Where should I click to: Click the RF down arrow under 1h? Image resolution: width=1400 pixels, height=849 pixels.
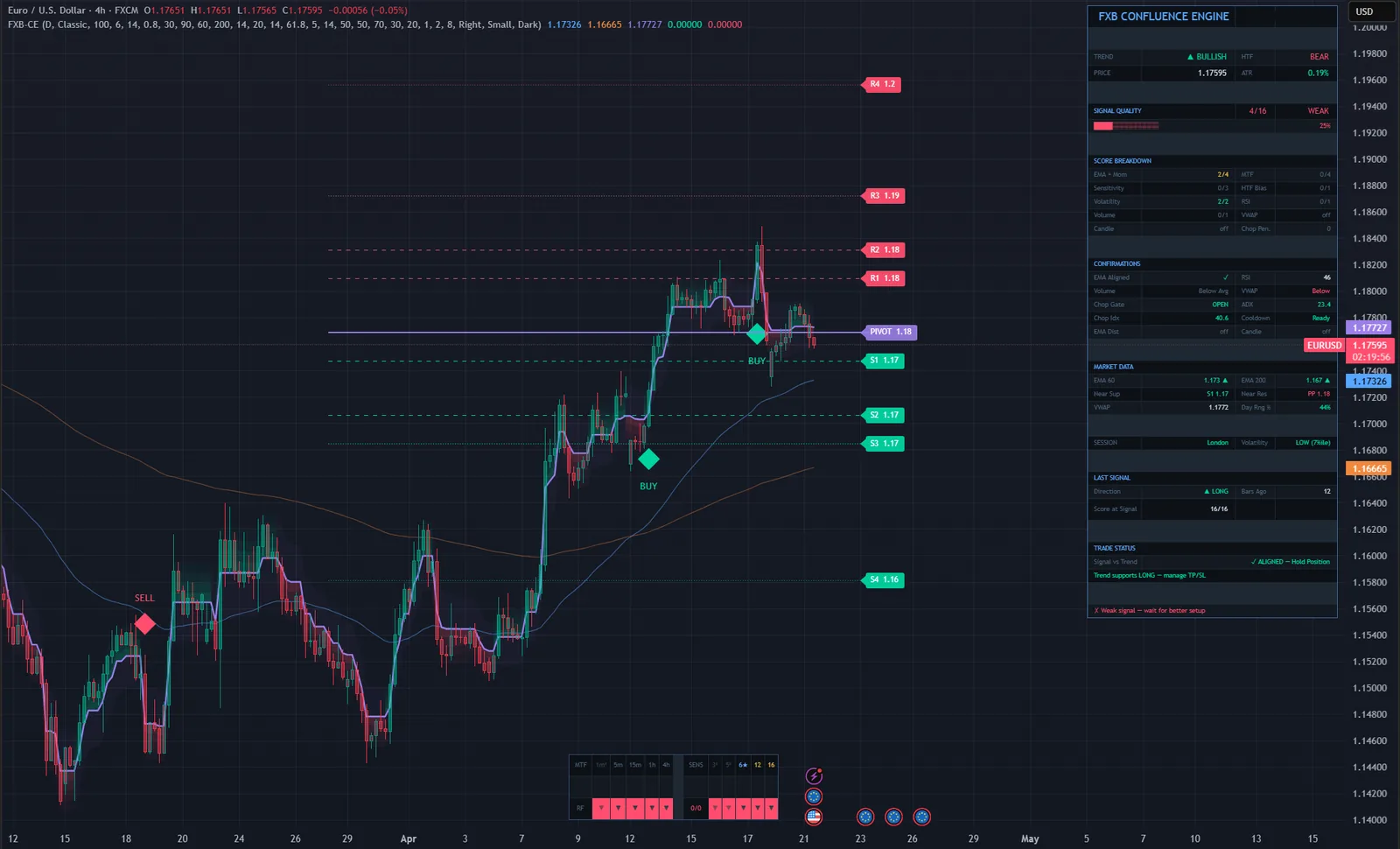pos(652,808)
